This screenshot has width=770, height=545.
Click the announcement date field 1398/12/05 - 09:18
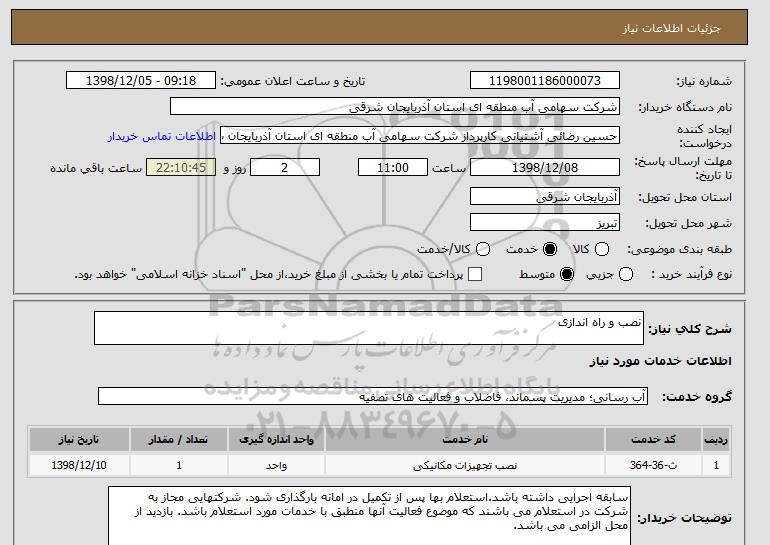pyautogui.click(x=140, y=81)
